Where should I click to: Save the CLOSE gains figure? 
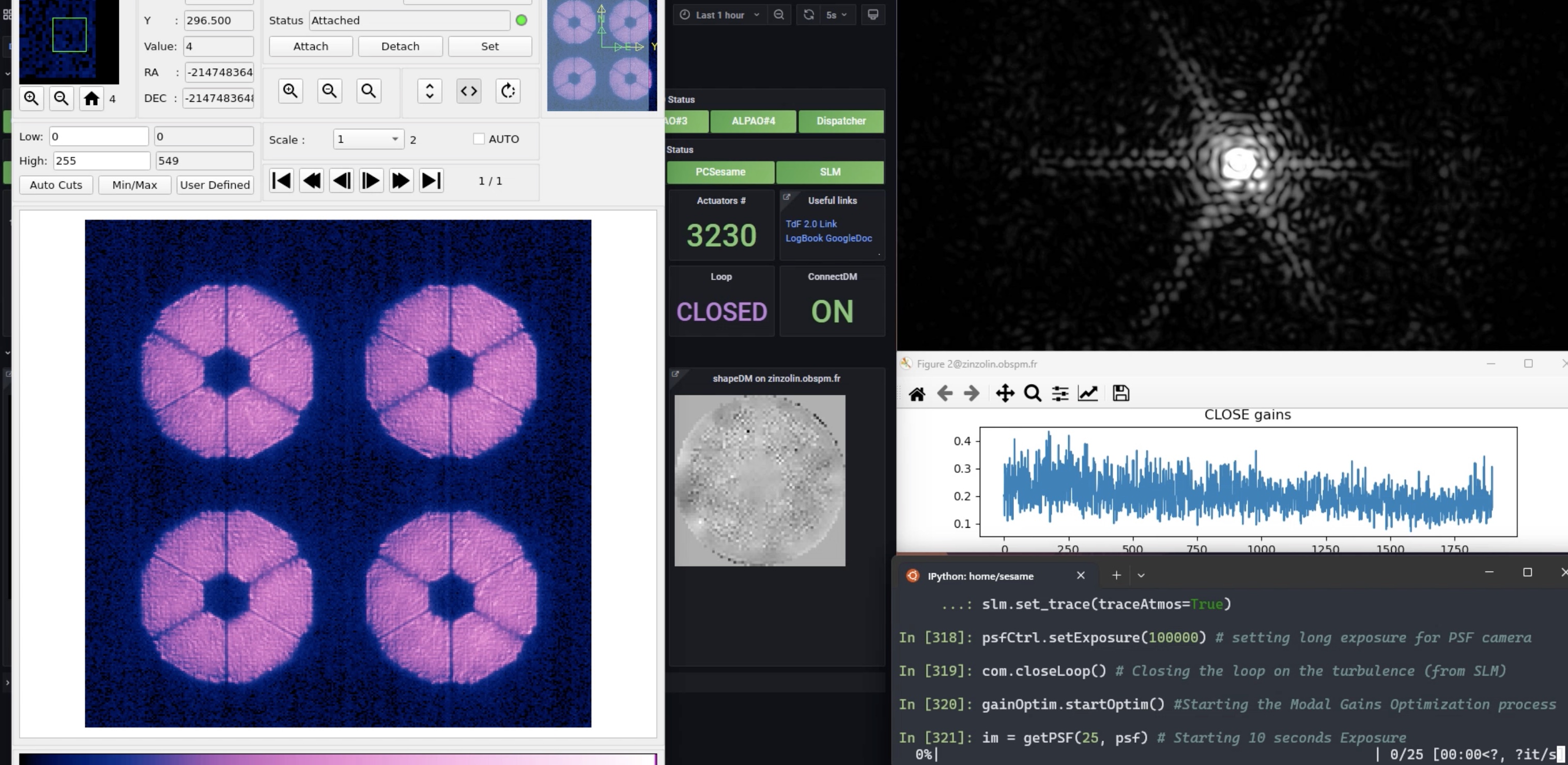click(1120, 394)
